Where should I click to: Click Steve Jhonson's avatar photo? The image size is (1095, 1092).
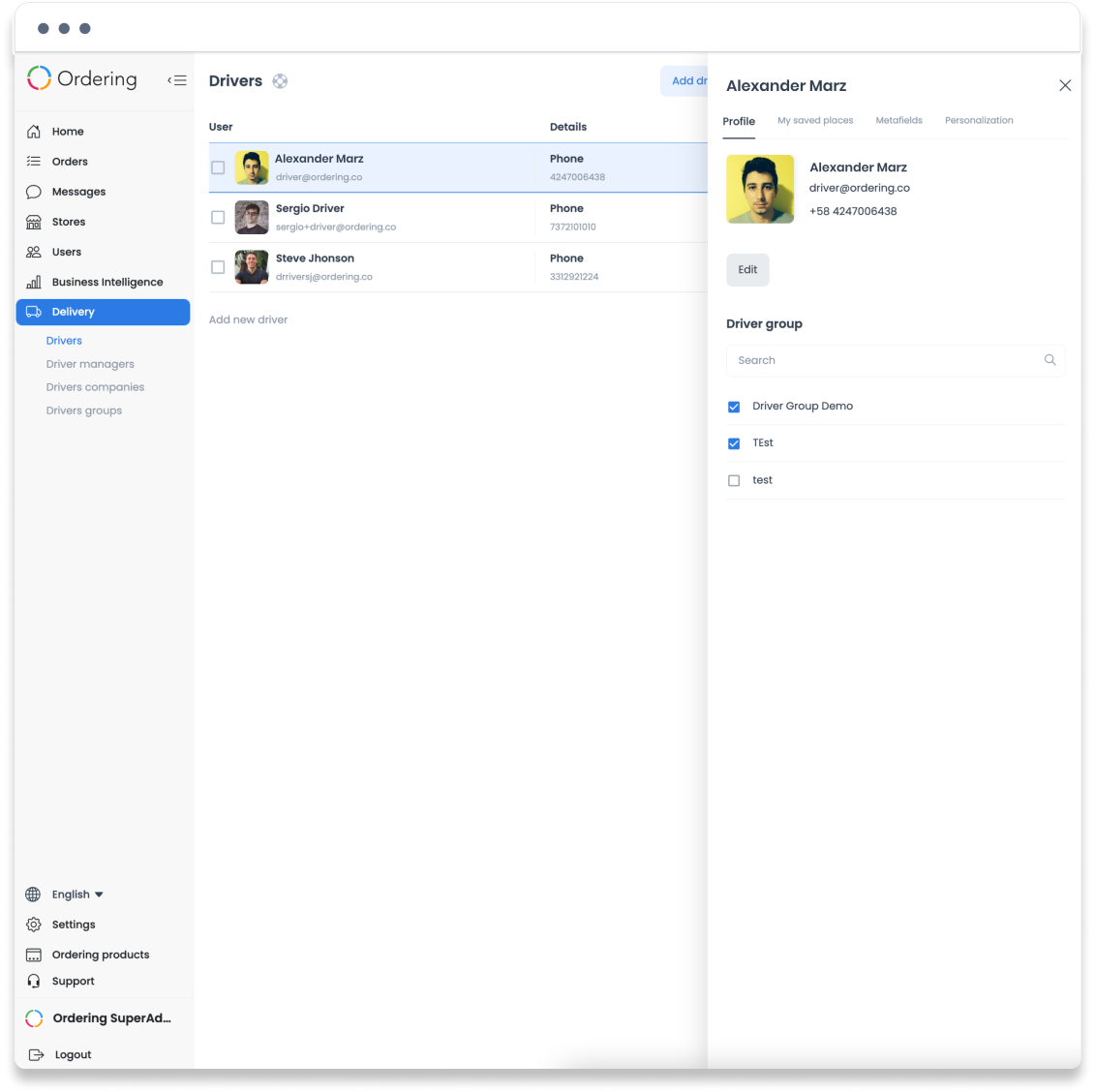252,267
